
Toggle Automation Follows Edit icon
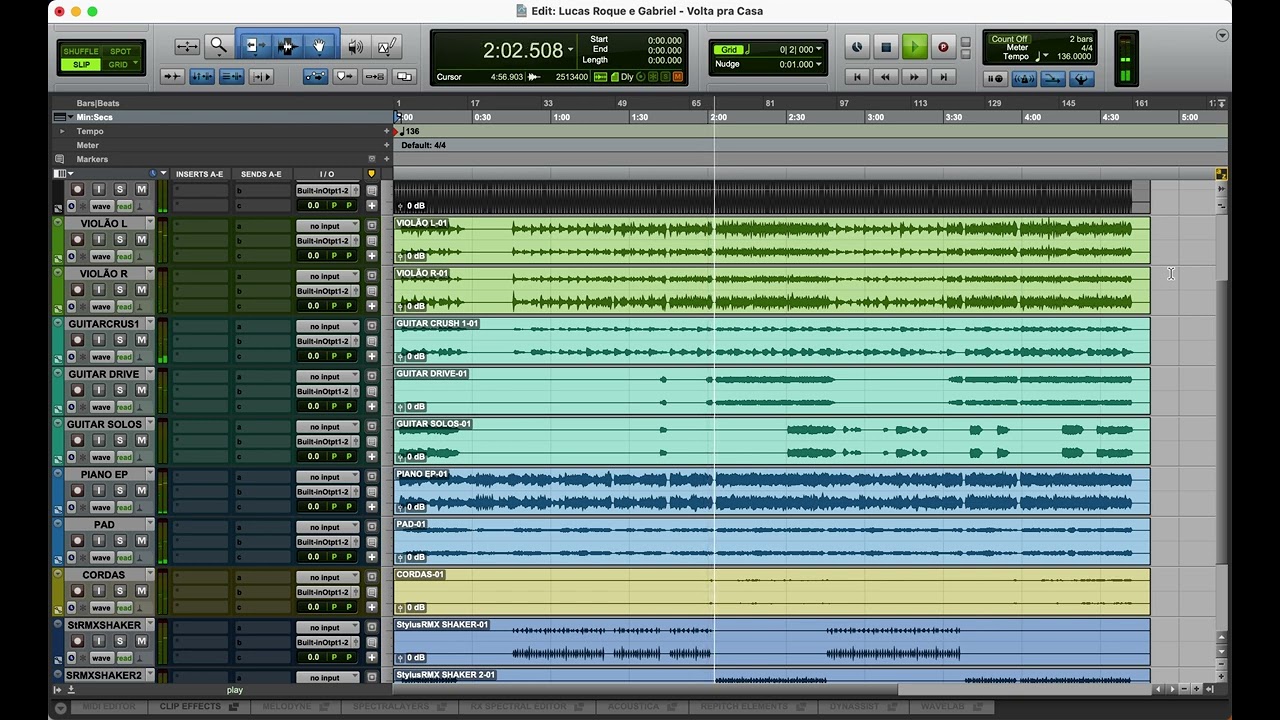tap(315, 76)
